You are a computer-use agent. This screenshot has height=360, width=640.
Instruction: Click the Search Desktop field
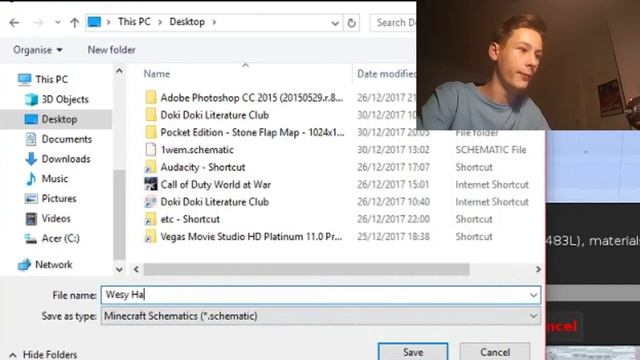pyautogui.click(x=393, y=23)
